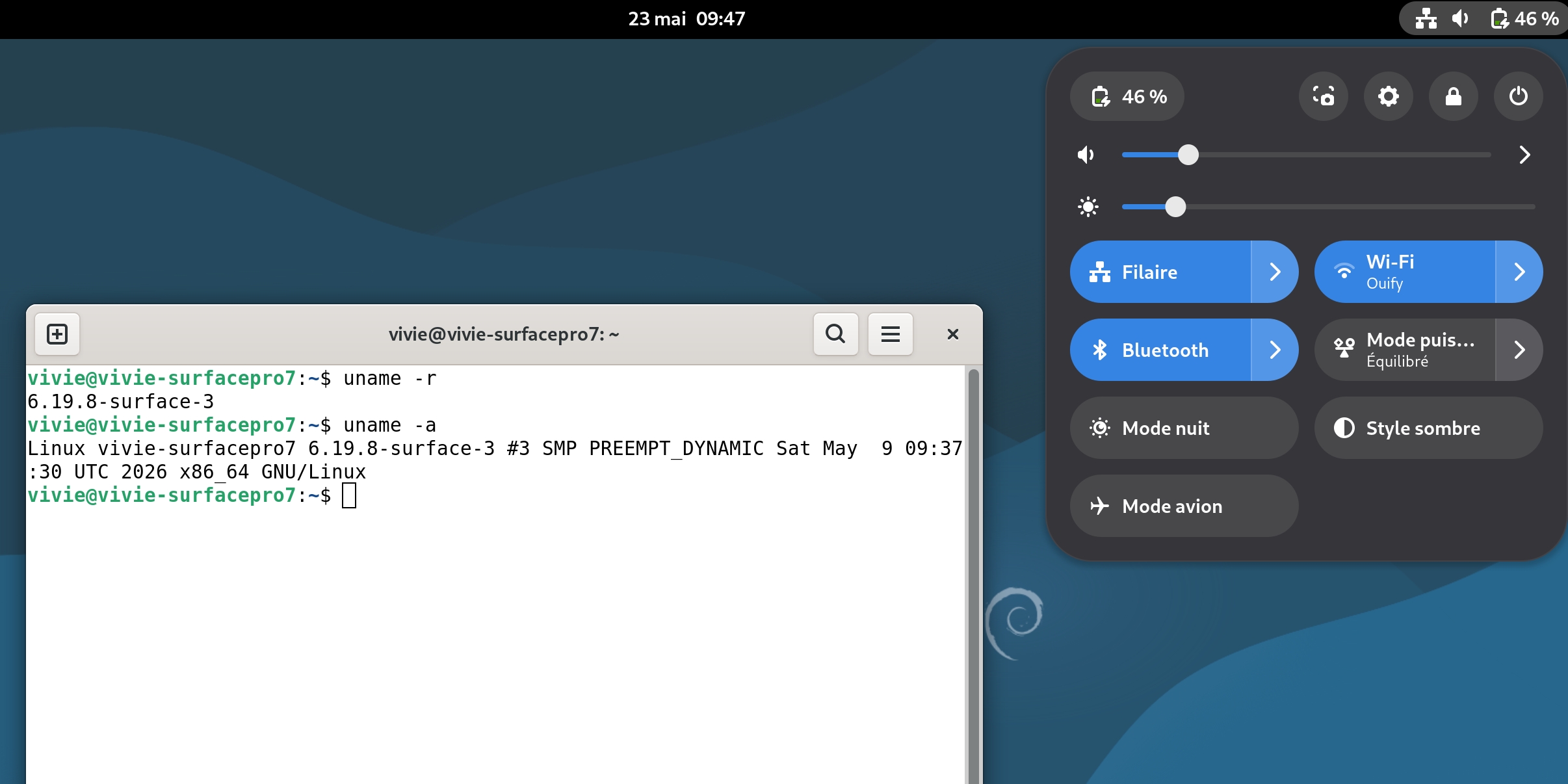Expand the Bluetooth devices submenu

pyautogui.click(x=1275, y=350)
